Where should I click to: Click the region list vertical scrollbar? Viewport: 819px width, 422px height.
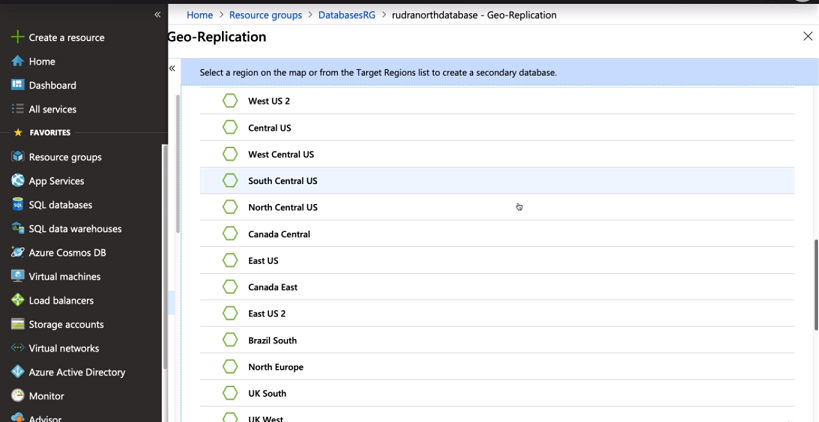pos(816,284)
